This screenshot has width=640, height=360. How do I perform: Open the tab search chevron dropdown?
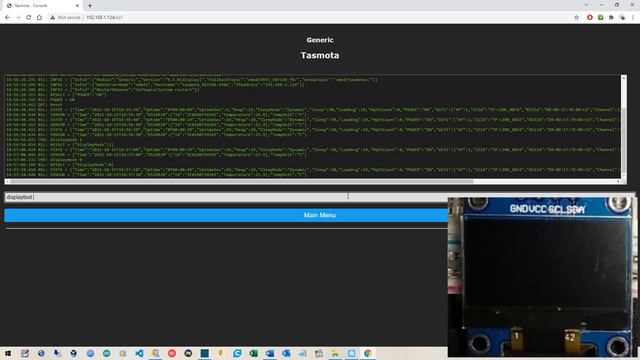[586, 5]
